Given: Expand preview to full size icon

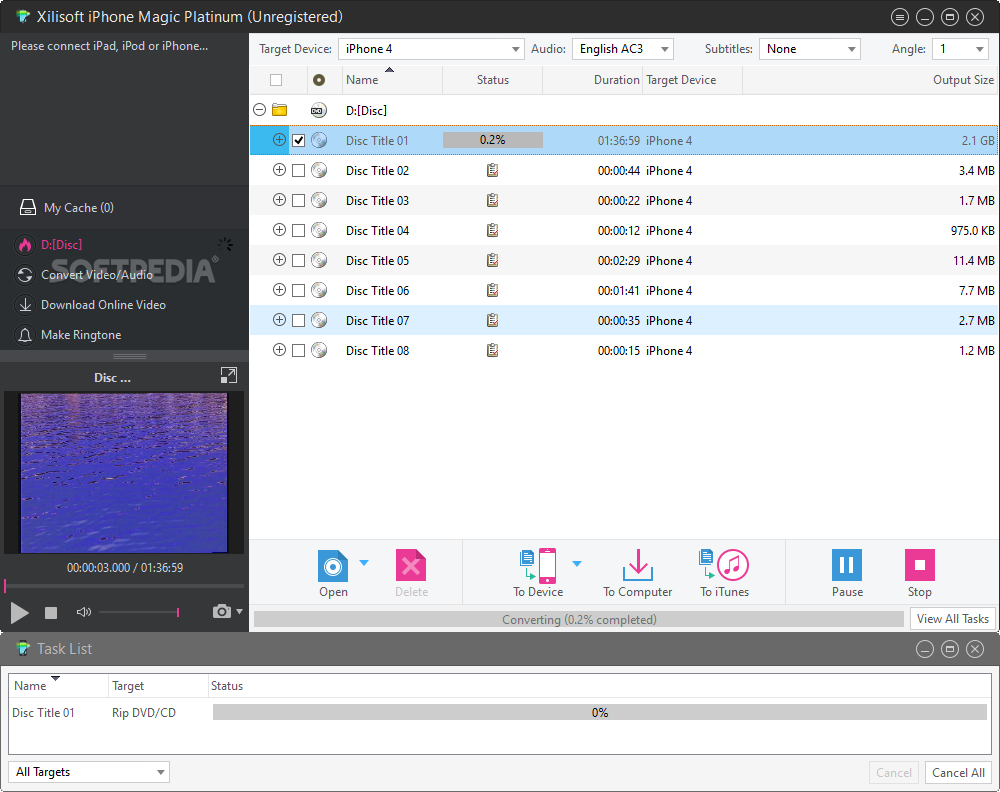Looking at the screenshot, I should click(228, 376).
